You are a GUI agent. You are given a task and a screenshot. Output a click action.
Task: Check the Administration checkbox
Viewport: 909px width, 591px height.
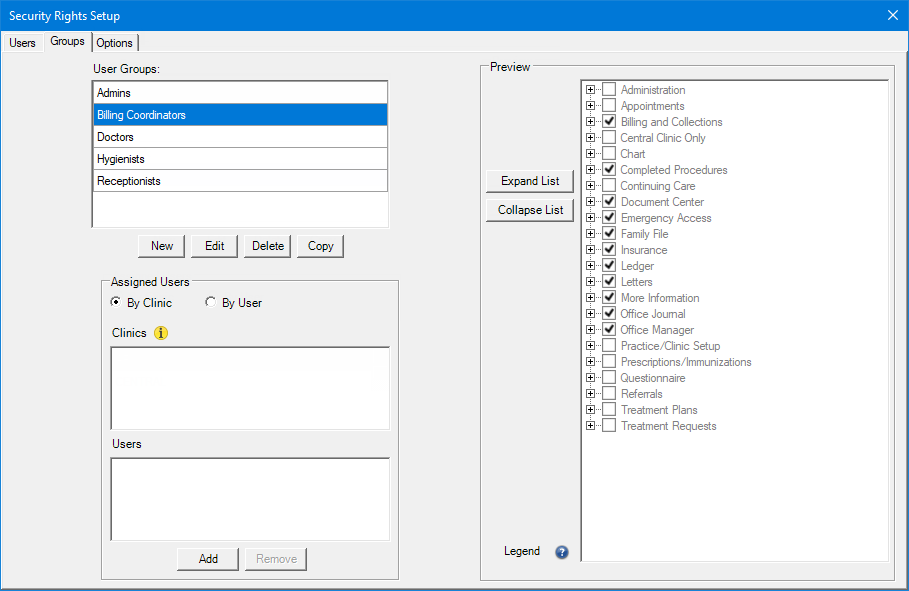609,90
